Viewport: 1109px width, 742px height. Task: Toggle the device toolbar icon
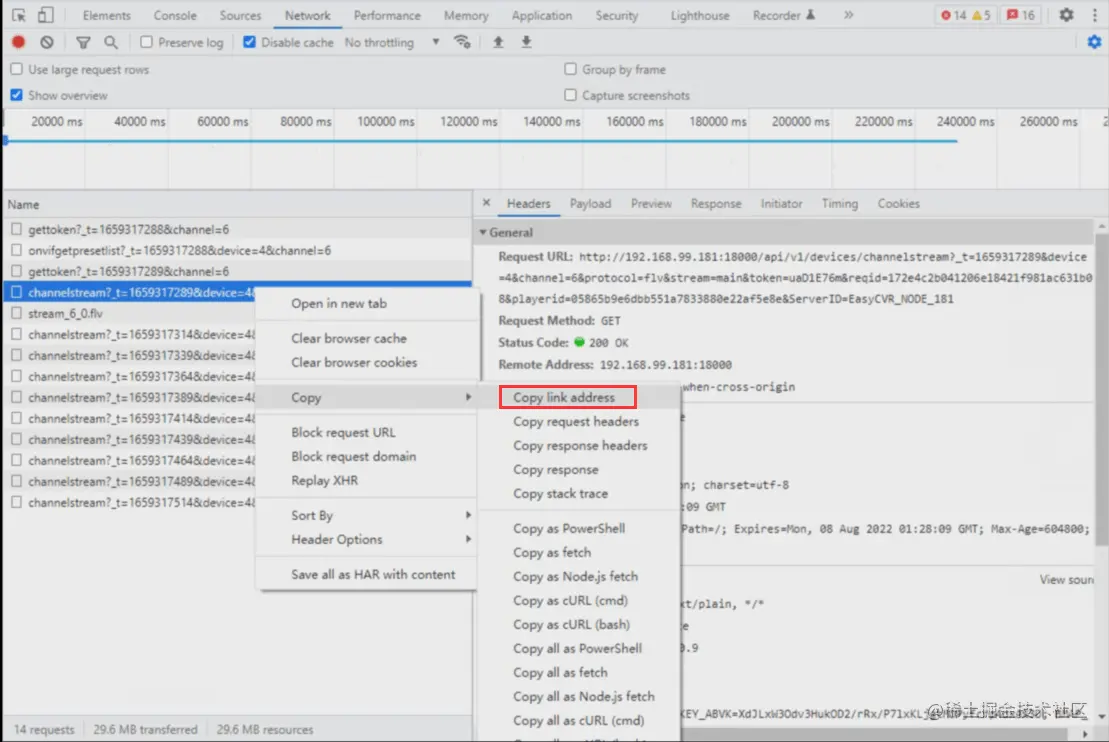click(x=45, y=15)
